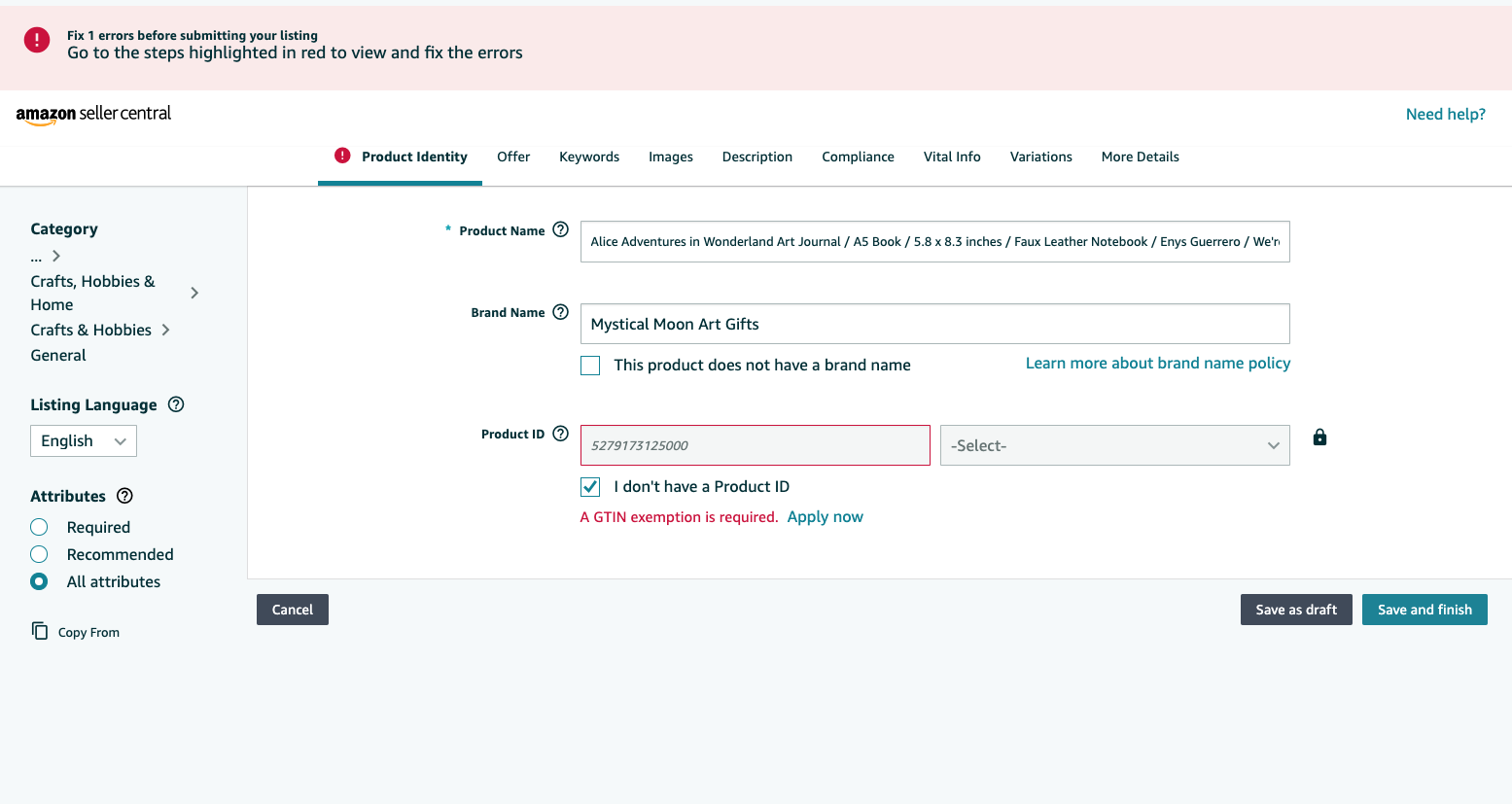Click the Save and finish button

coord(1424,610)
